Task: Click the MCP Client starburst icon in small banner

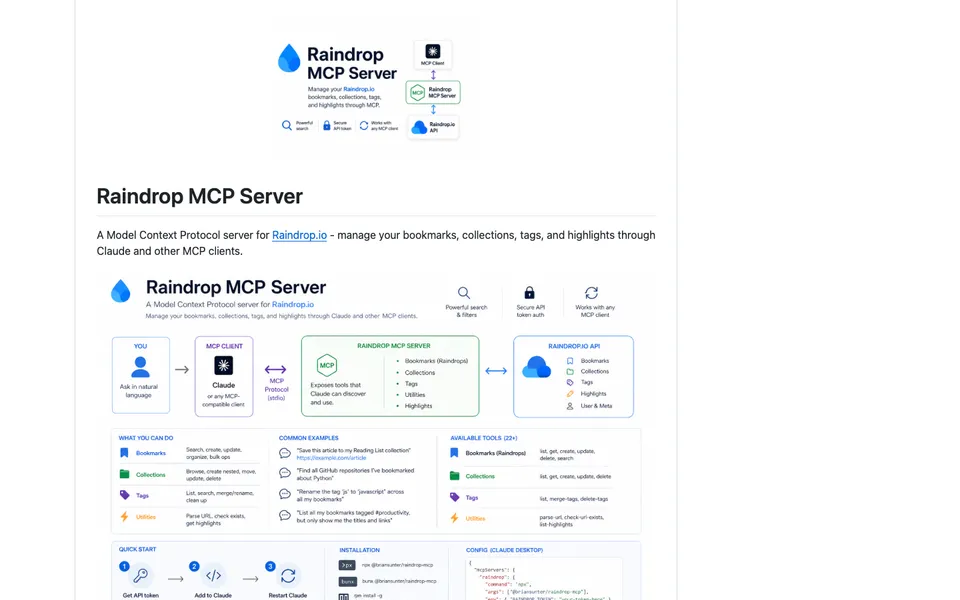Action: pyautogui.click(x=433, y=51)
